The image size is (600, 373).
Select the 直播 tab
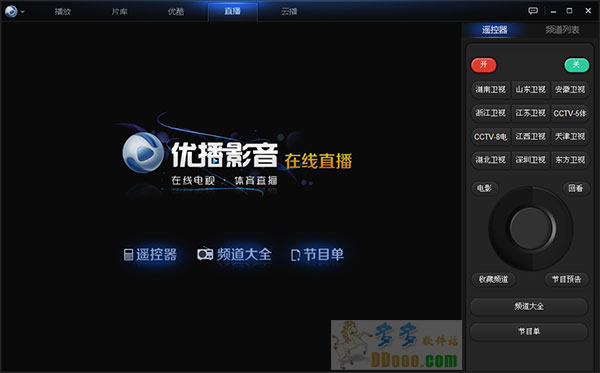point(233,11)
